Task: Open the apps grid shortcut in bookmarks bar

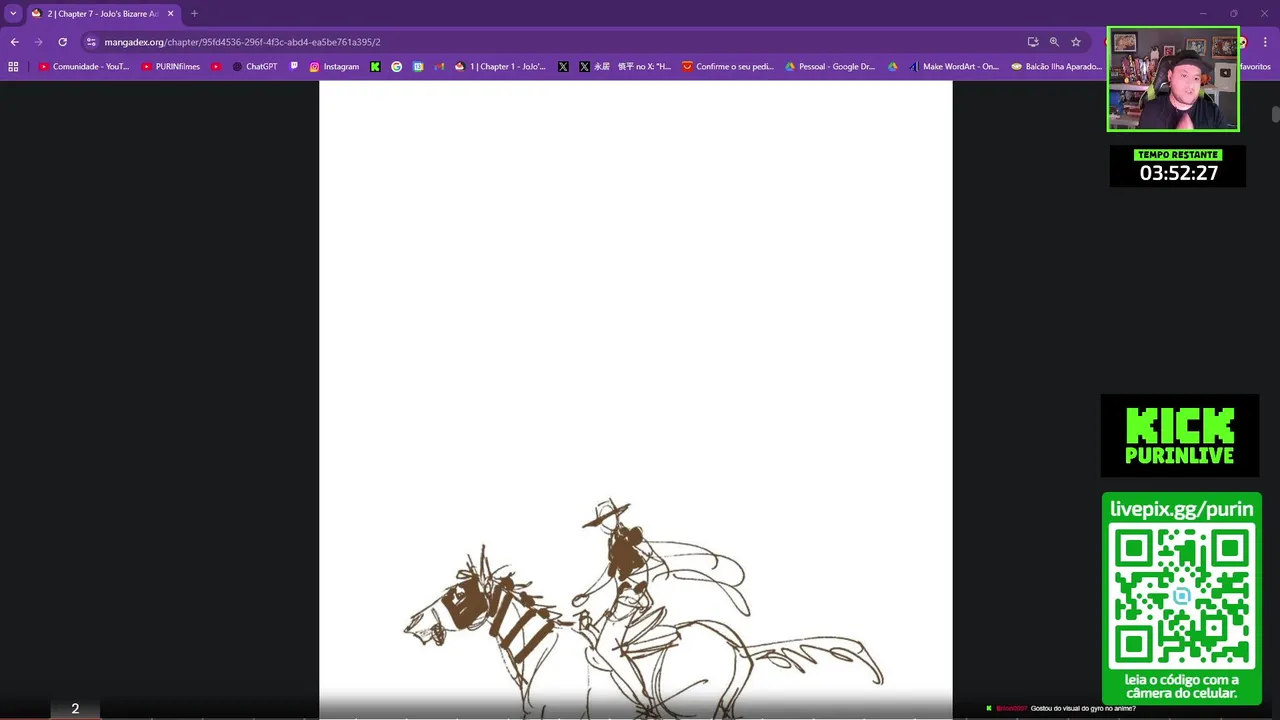Action: (x=13, y=67)
